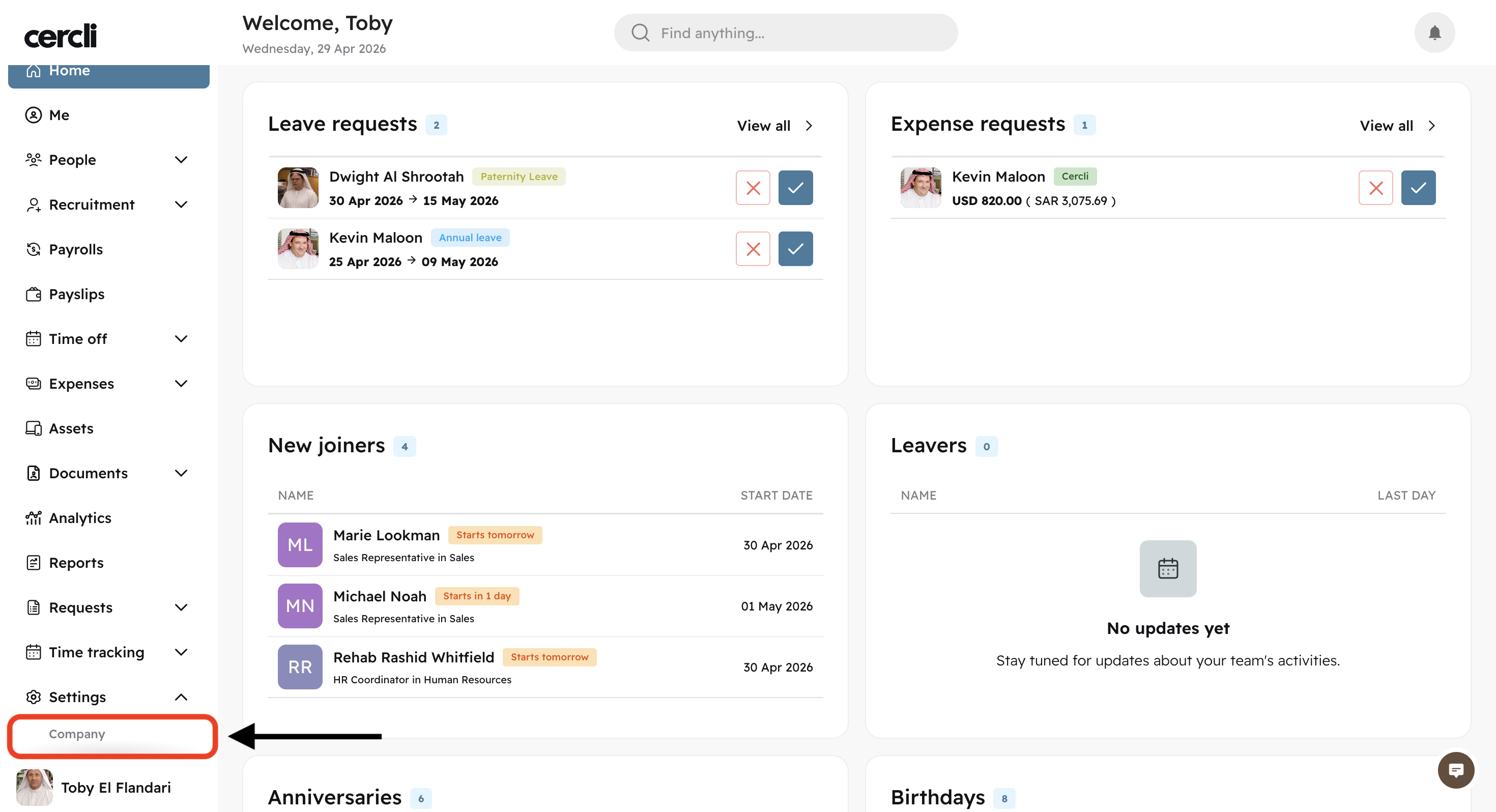Click the cercli logo

(61, 36)
